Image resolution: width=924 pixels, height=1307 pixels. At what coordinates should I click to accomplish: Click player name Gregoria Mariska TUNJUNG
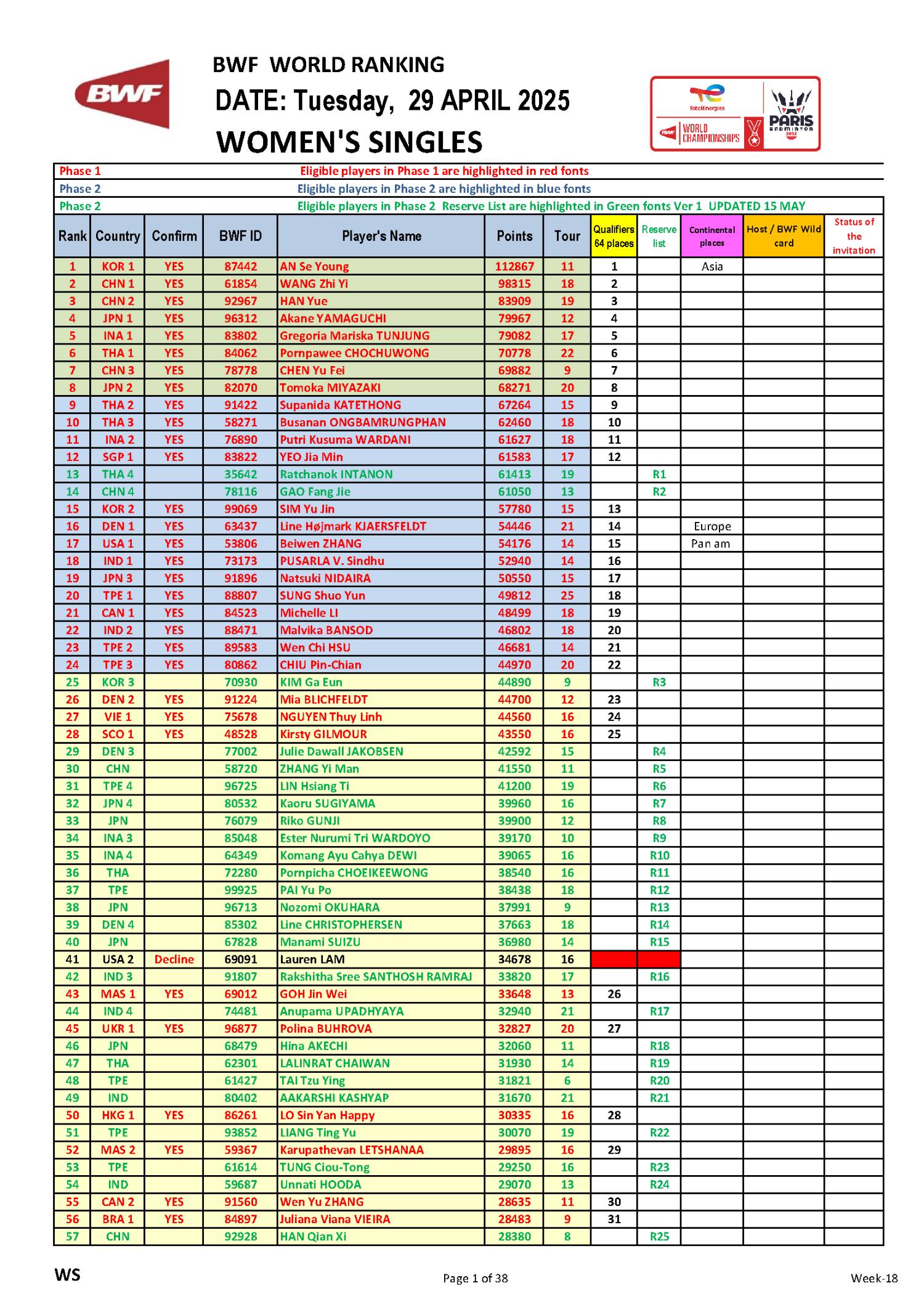(x=355, y=335)
